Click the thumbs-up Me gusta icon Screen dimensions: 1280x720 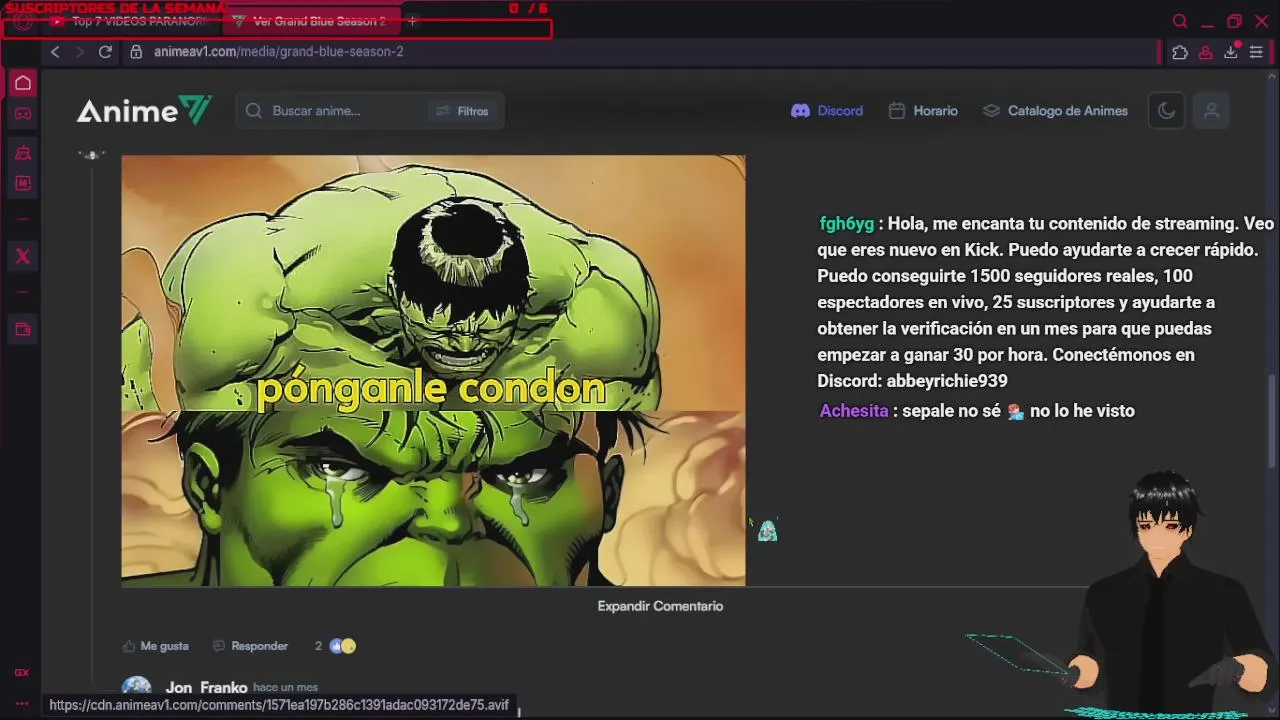tap(128, 646)
